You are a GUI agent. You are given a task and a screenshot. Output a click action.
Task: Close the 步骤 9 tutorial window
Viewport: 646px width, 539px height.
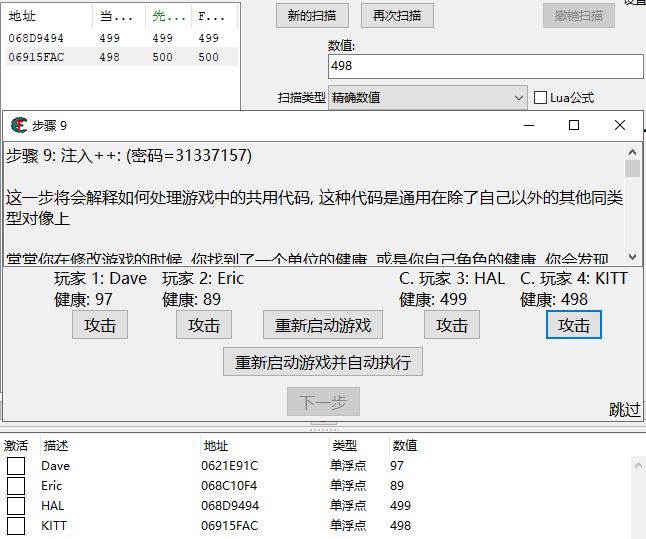coord(620,125)
